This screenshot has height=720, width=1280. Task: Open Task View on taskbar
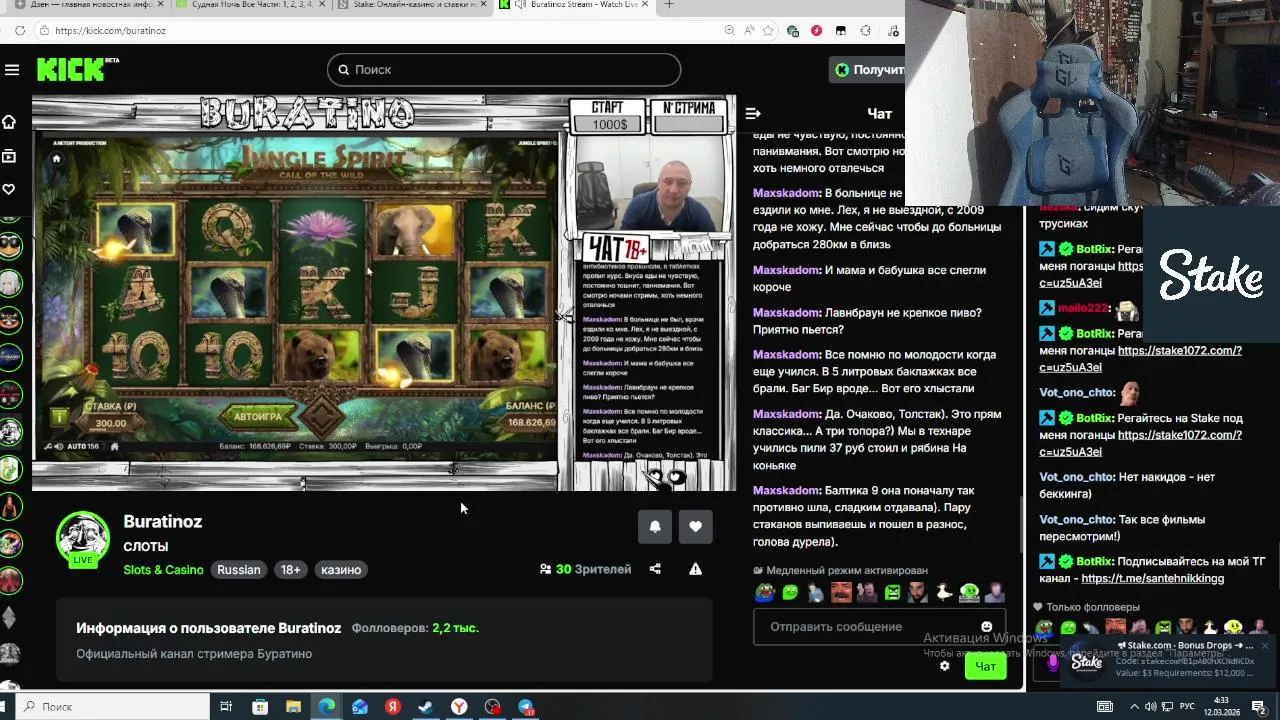tap(226, 707)
